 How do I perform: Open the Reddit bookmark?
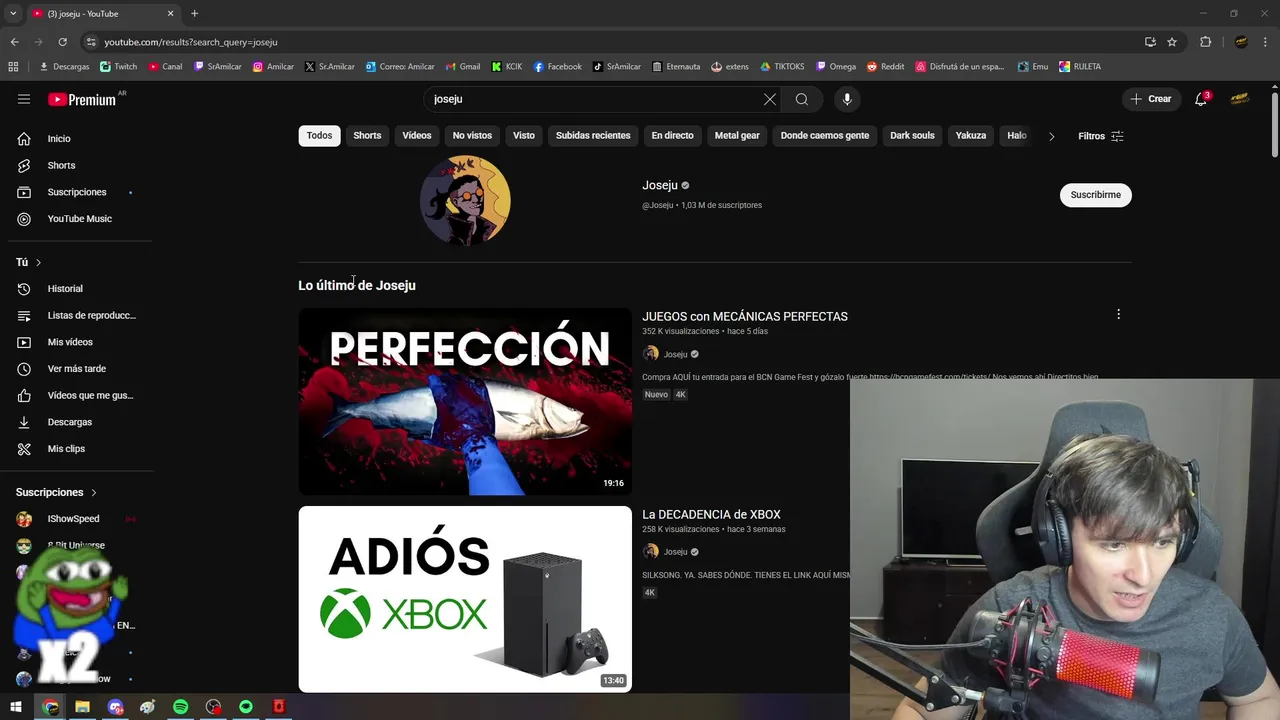pyautogui.click(x=885, y=67)
